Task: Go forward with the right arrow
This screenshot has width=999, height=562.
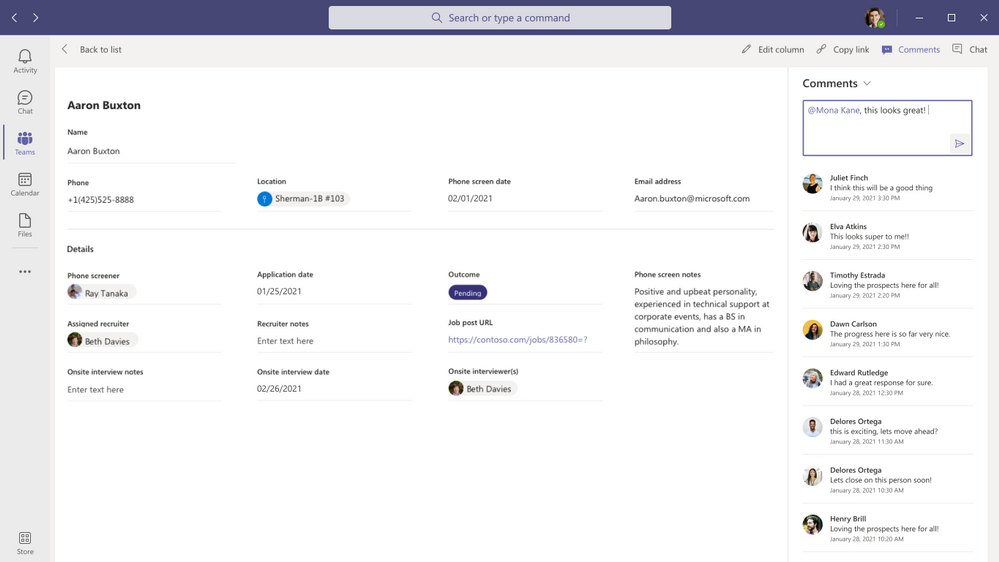Action: tap(36, 18)
